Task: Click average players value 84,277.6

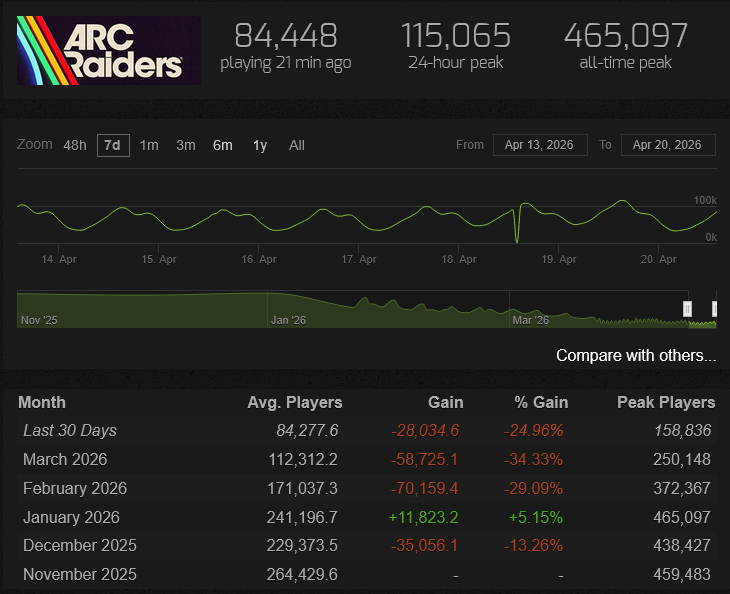Action: pyautogui.click(x=307, y=430)
